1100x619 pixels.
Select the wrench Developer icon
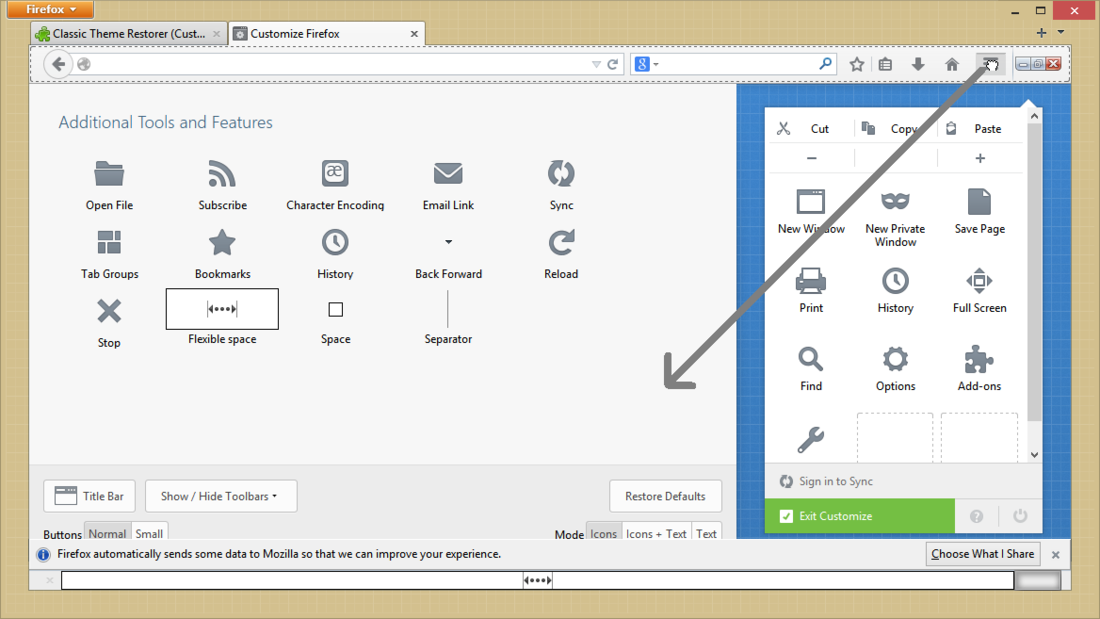(x=810, y=439)
